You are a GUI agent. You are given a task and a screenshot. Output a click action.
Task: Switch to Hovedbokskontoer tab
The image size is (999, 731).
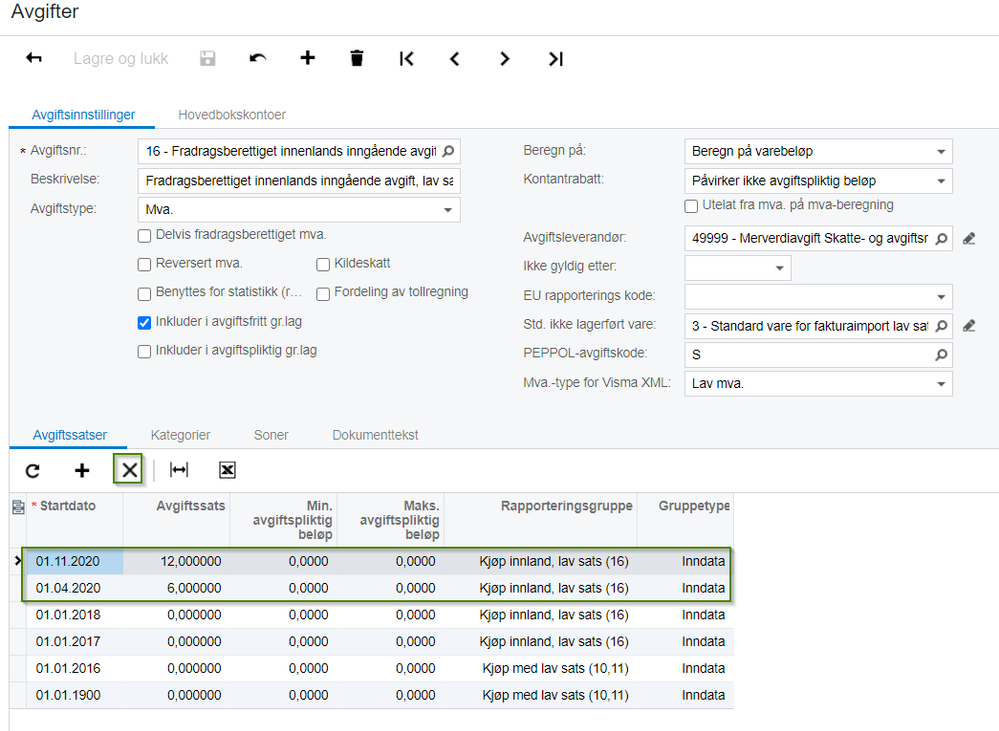[x=232, y=115]
